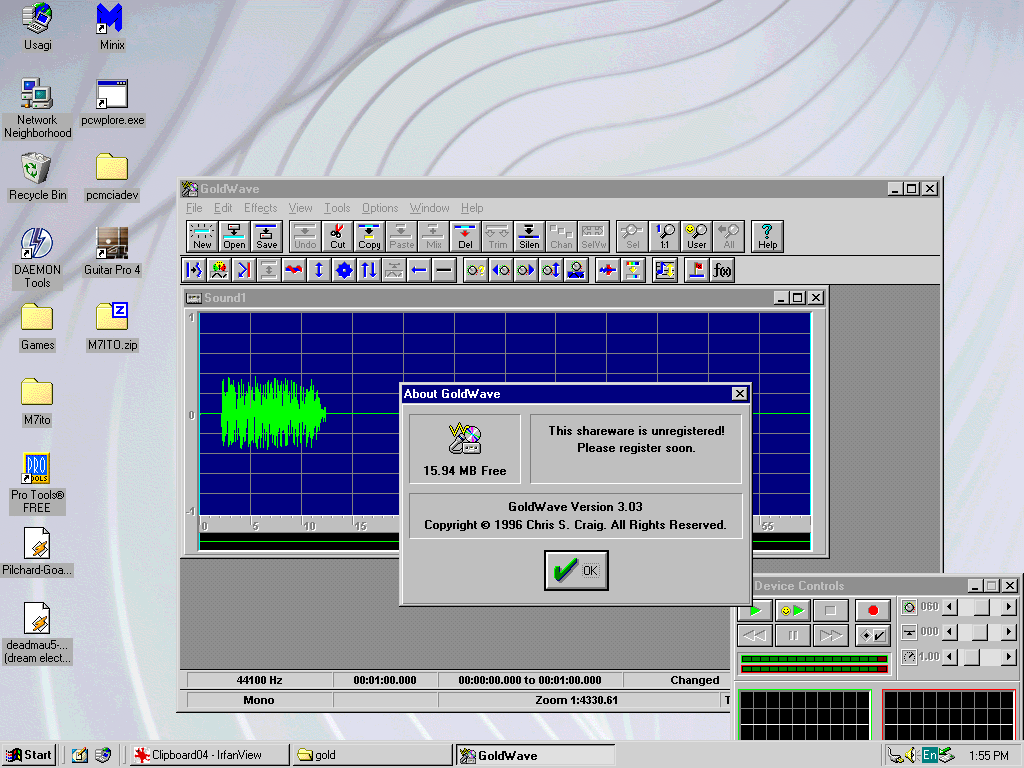The image size is (1024, 768).
Task: Click the GoldWave logo icon in About dialog
Action: (x=464, y=439)
